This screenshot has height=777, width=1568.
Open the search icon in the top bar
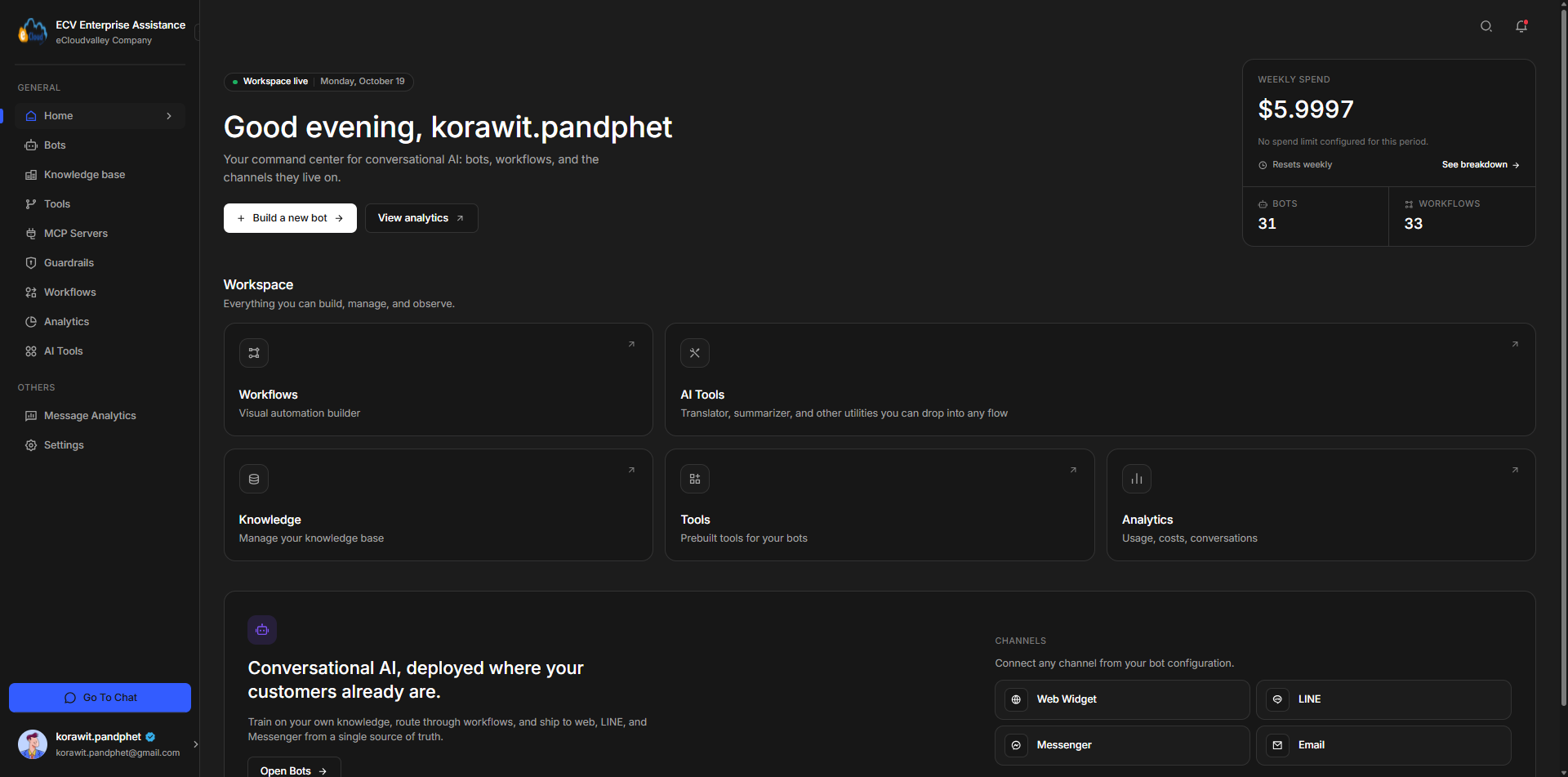[x=1486, y=26]
